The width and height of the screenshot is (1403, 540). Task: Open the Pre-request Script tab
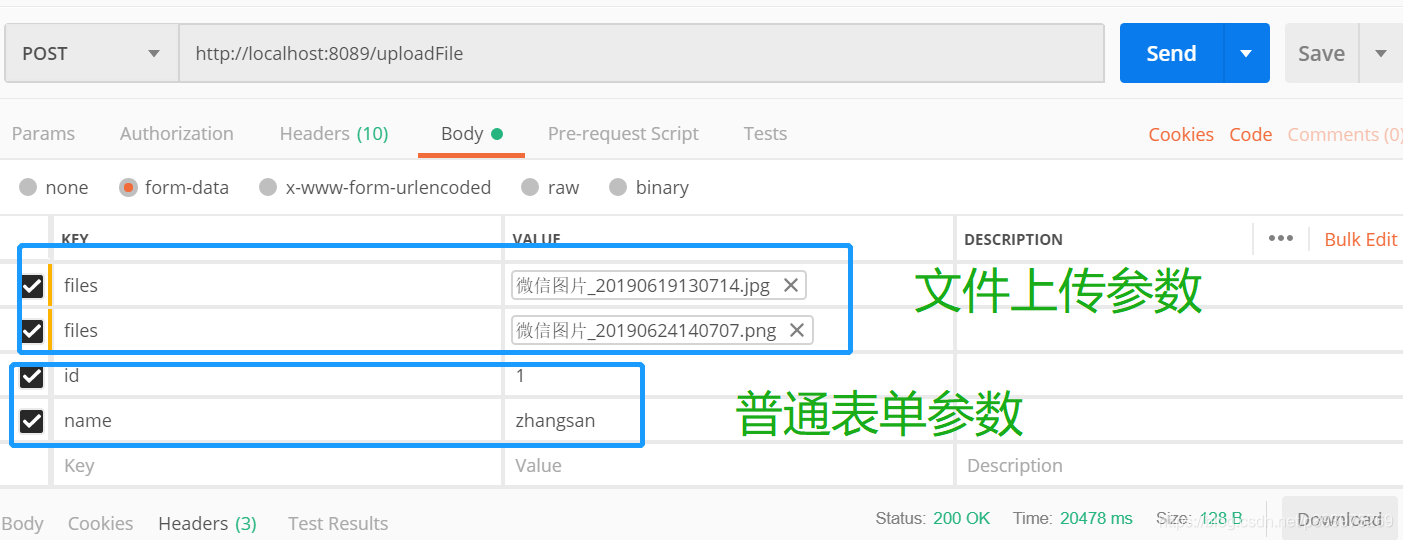(623, 134)
